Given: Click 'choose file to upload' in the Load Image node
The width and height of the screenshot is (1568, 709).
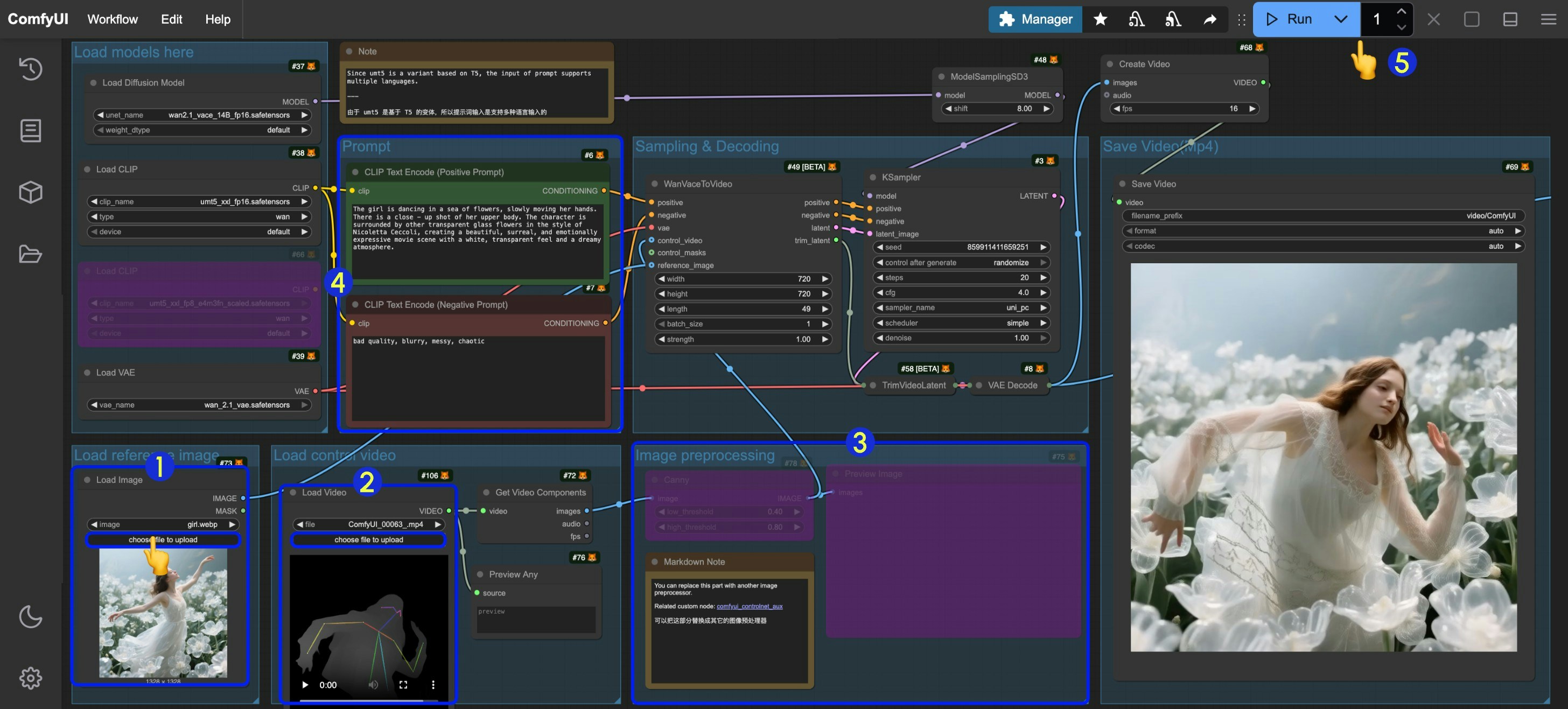Looking at the screenshot, I should pyautogui.click(x=163, y=539).
